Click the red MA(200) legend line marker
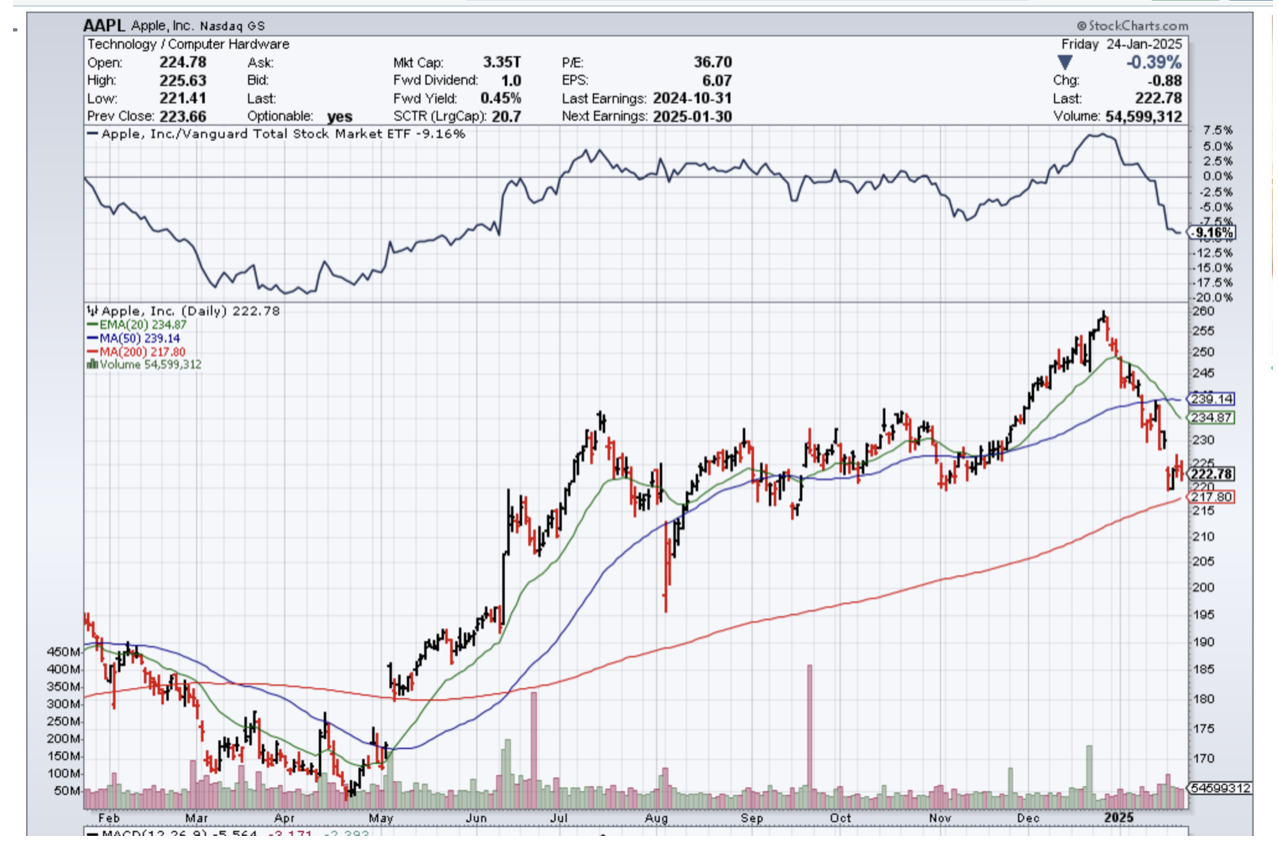 tap(91, 352)
